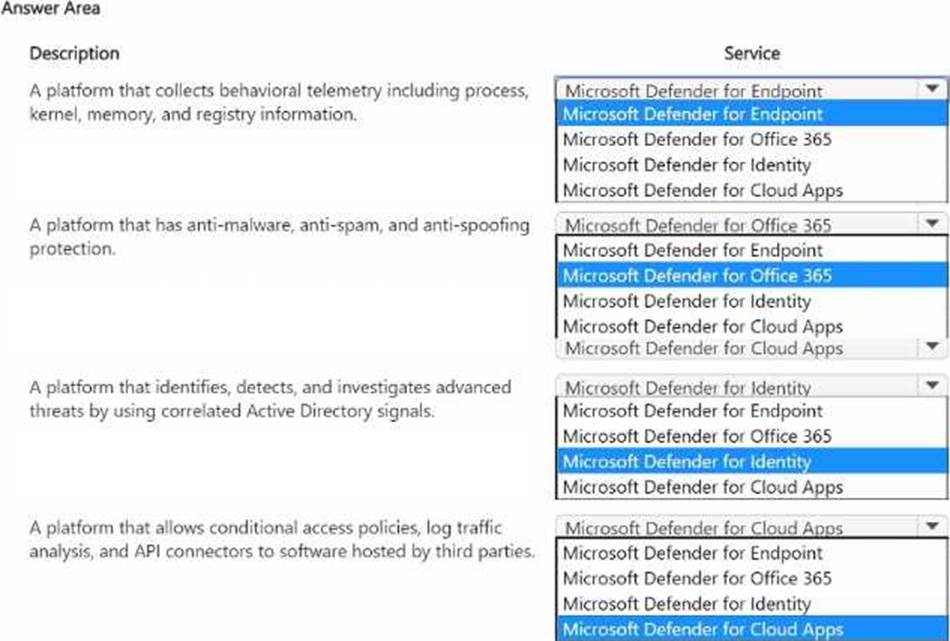Expand the conditional access policies dropdown arrow

click(932, 527)
